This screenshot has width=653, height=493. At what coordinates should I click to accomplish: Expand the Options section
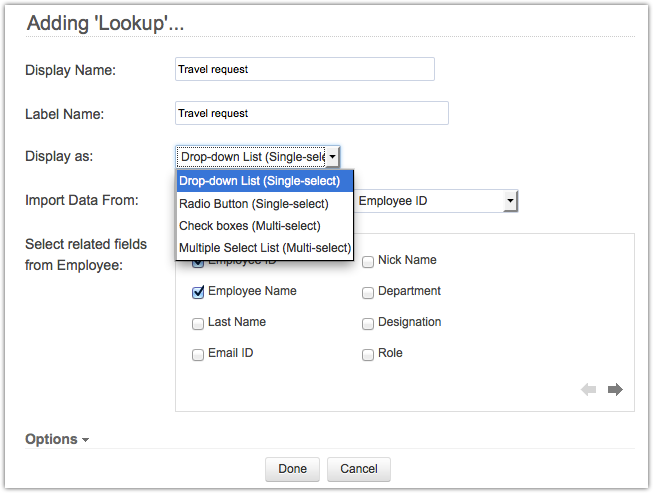pos(57,439)
